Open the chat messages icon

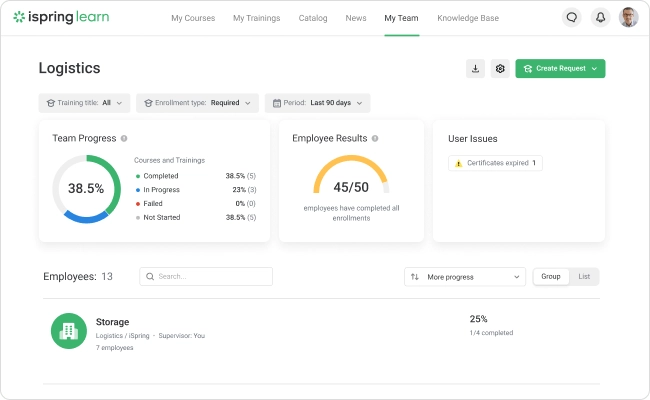[571, 17]
